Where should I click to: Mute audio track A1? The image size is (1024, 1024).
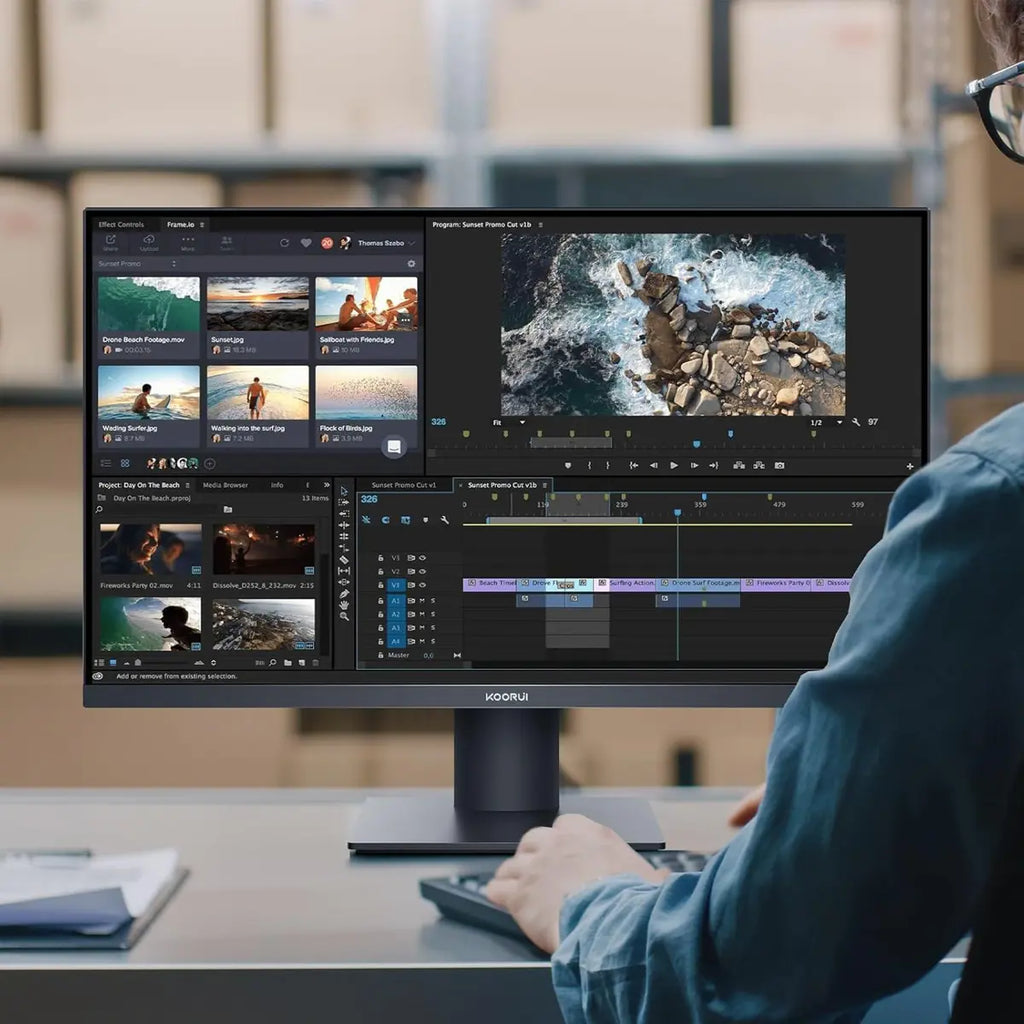click(x=422, y=600)
